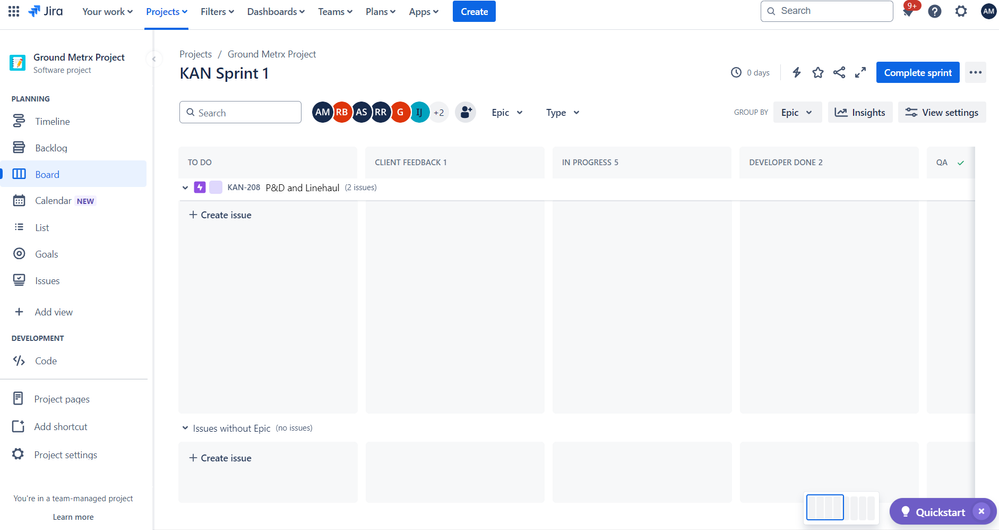Open Issues in the sidebar

[x=73, y=280]
